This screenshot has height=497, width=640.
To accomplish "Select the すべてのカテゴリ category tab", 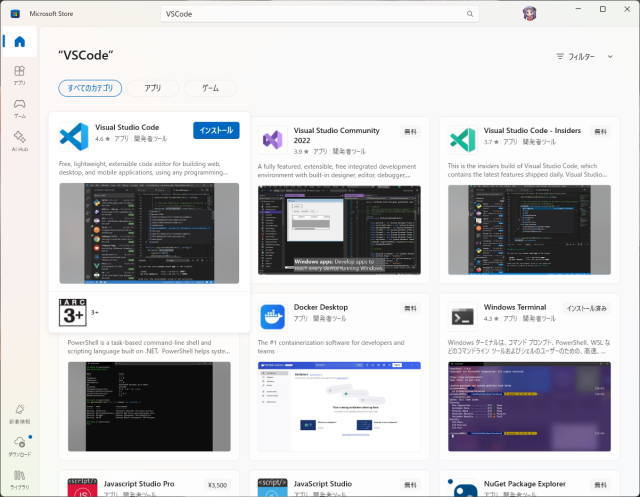I will click(90, 88).
